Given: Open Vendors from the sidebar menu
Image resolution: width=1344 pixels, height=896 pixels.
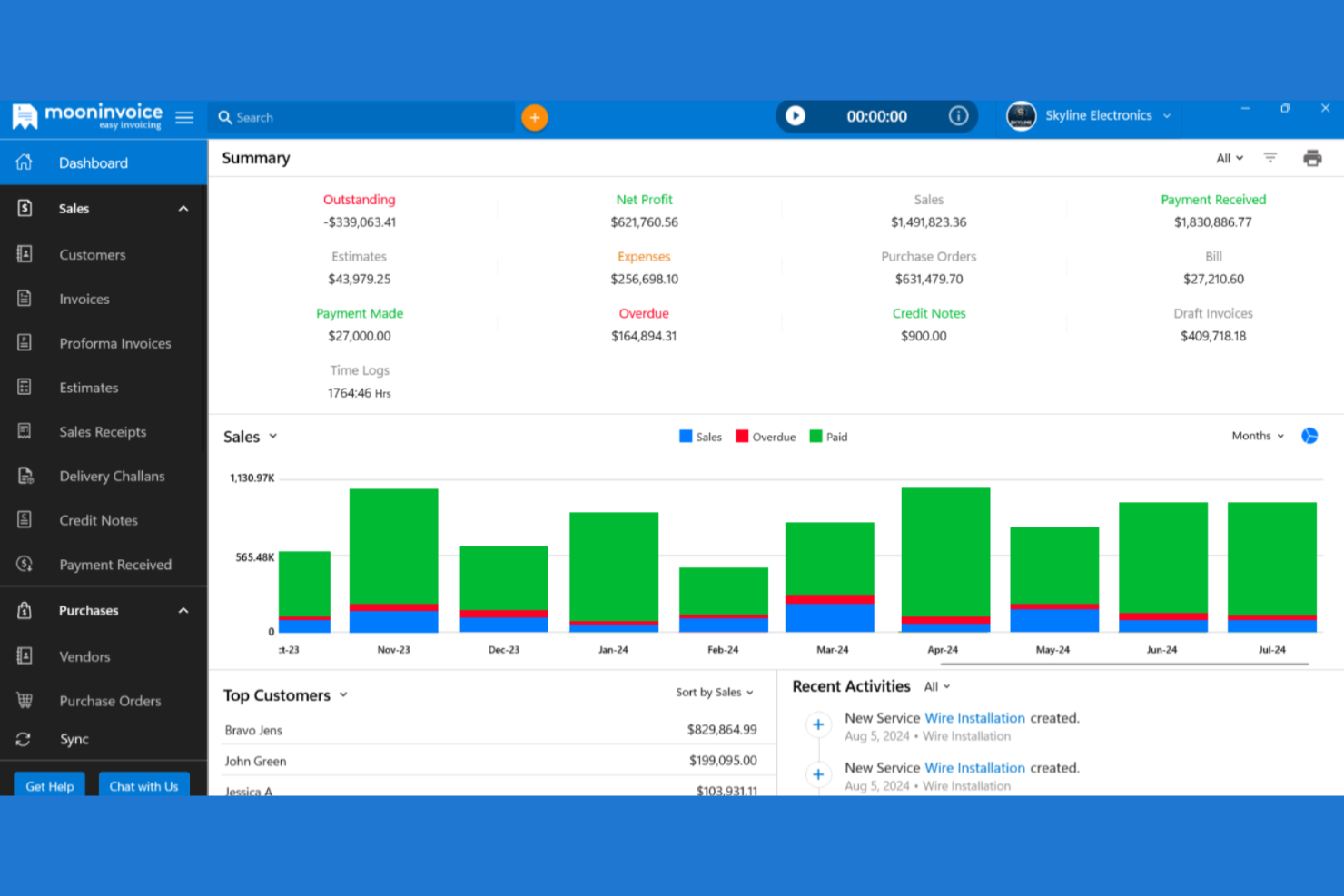Looking at the screenshot, I should [83, 656].
